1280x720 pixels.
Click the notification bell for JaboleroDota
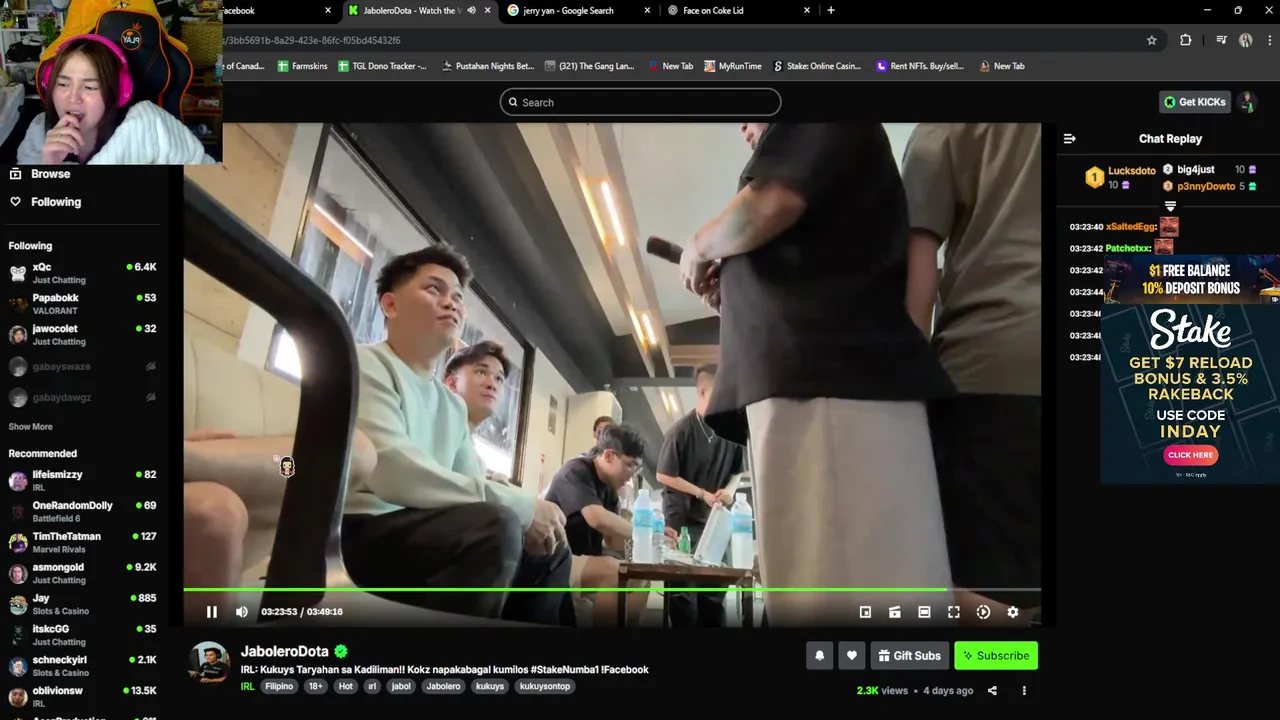[820, 656]
